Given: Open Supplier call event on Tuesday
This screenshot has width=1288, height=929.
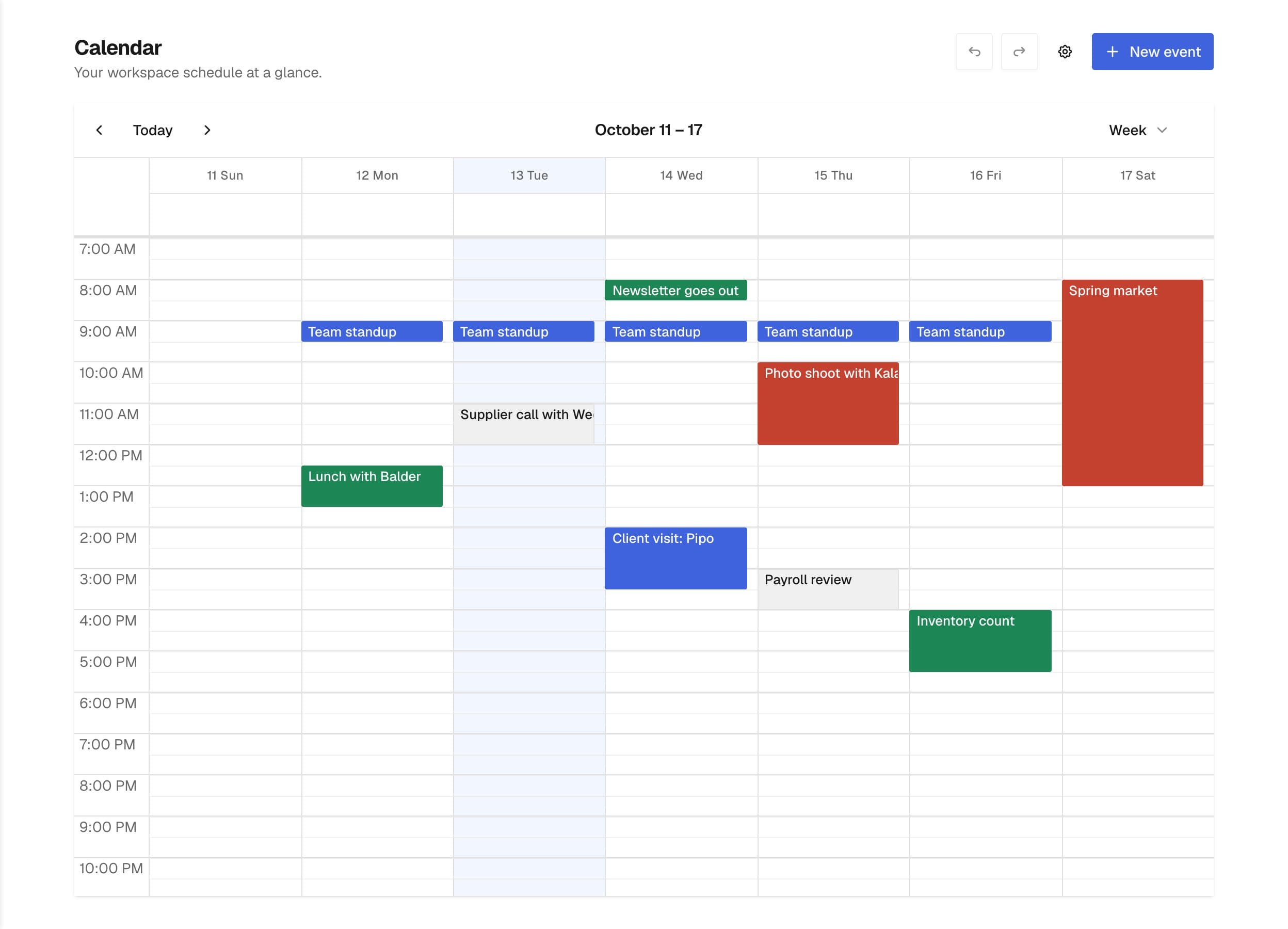Looking at the screenshot, I should coord(524,424).
